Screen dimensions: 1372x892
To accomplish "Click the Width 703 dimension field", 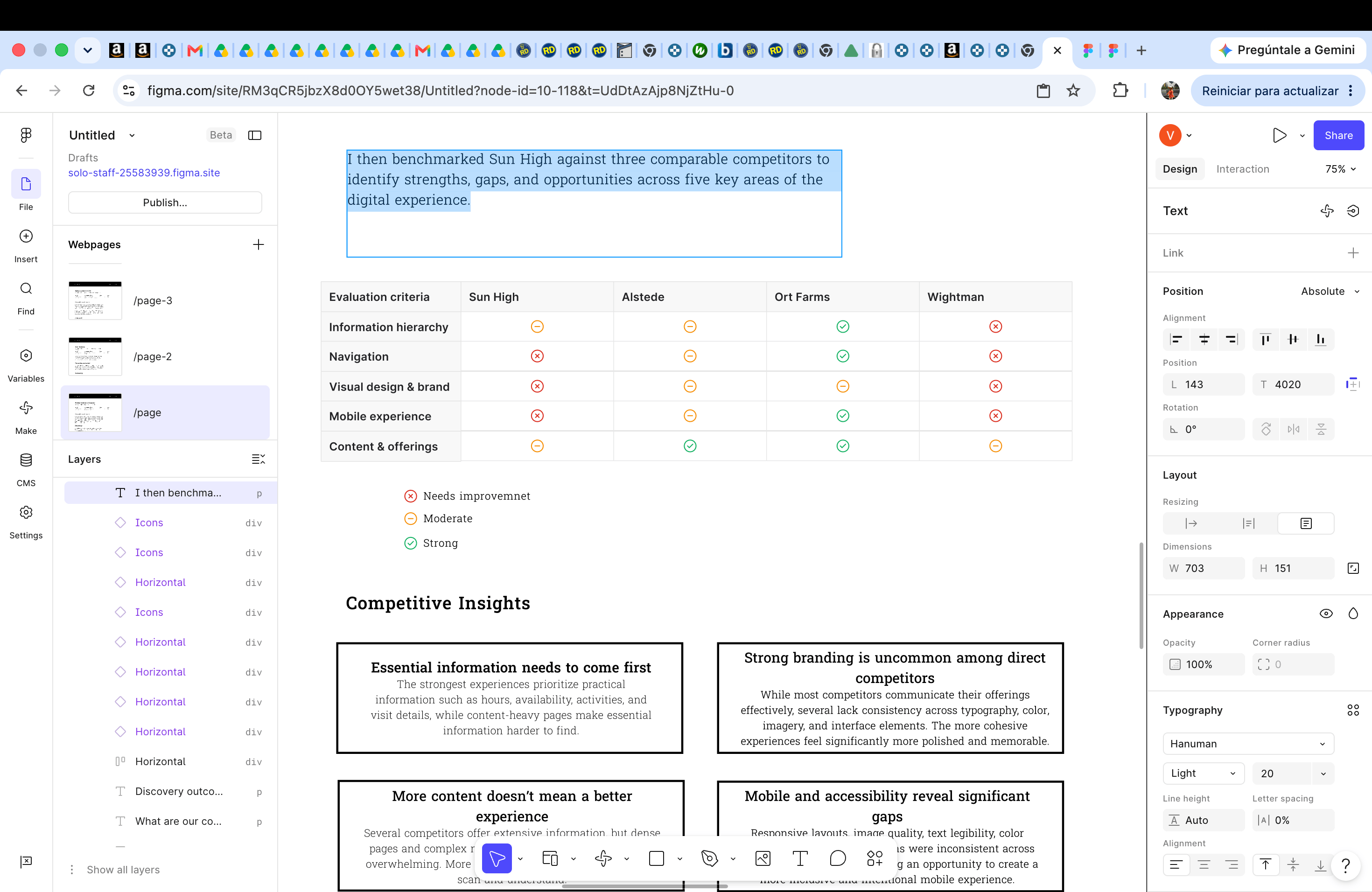I will click(1204, 568).
